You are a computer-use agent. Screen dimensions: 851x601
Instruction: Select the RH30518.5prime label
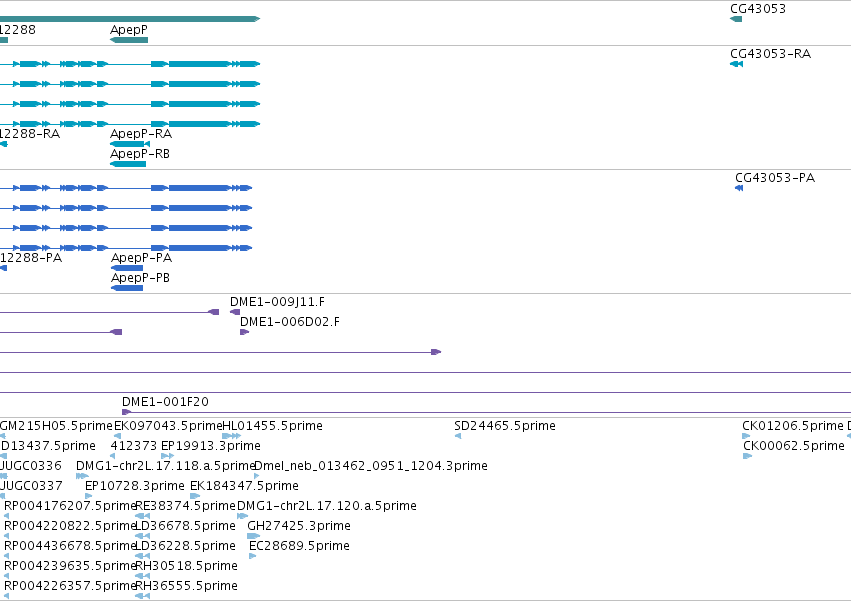(186, 566)
